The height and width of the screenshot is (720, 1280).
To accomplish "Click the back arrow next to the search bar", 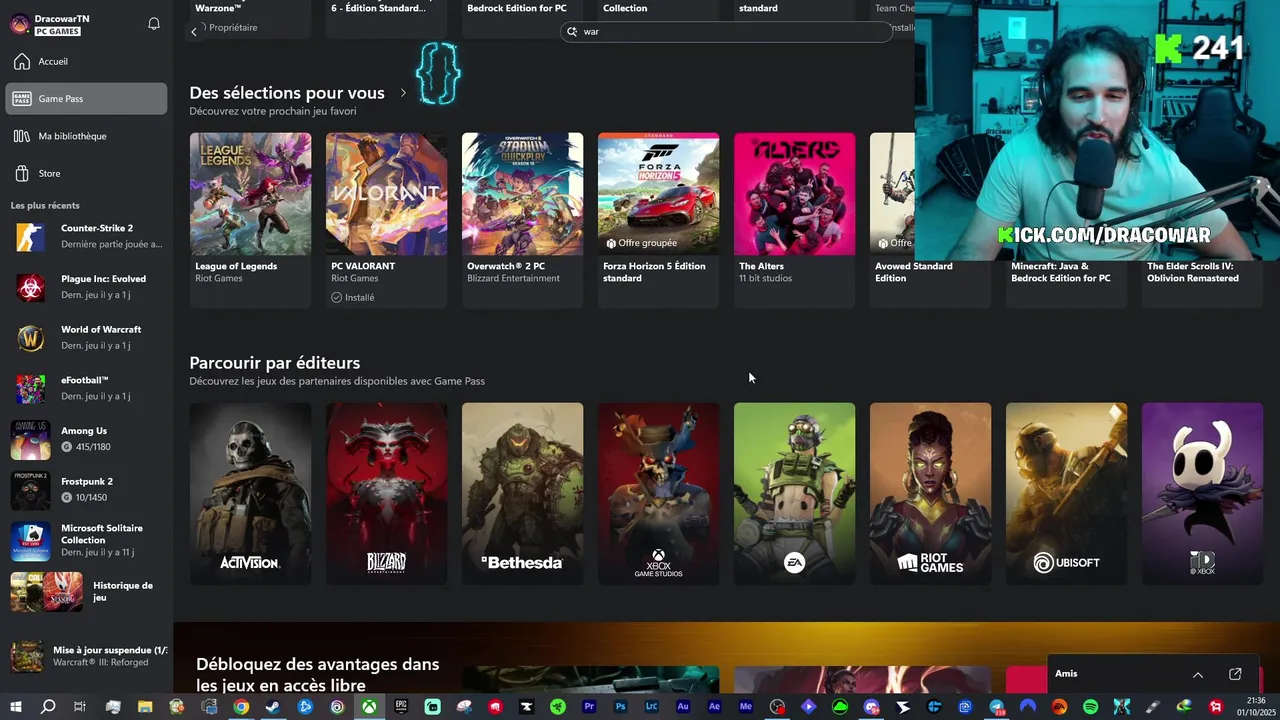I will pyautogui.click(x=194, y=32).
